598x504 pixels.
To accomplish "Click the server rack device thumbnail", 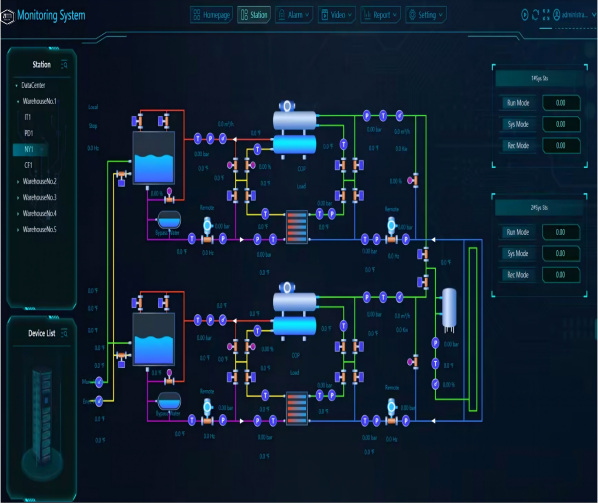I will pyautogui.click(x=42, y=416).
